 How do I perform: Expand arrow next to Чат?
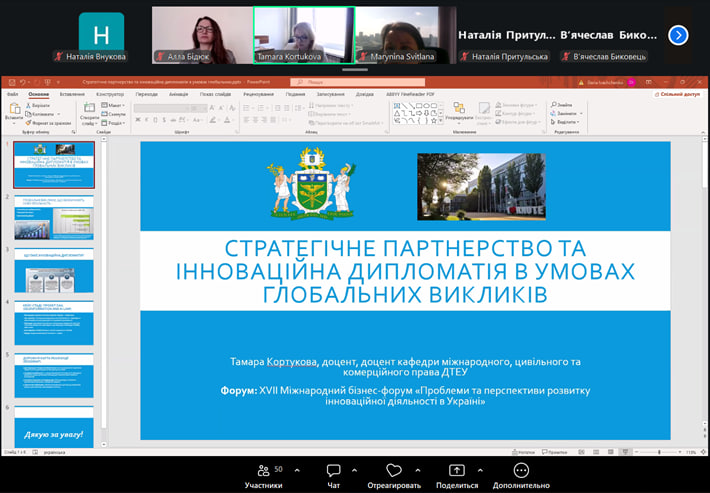pyautogui.click(x=354, y=470)
